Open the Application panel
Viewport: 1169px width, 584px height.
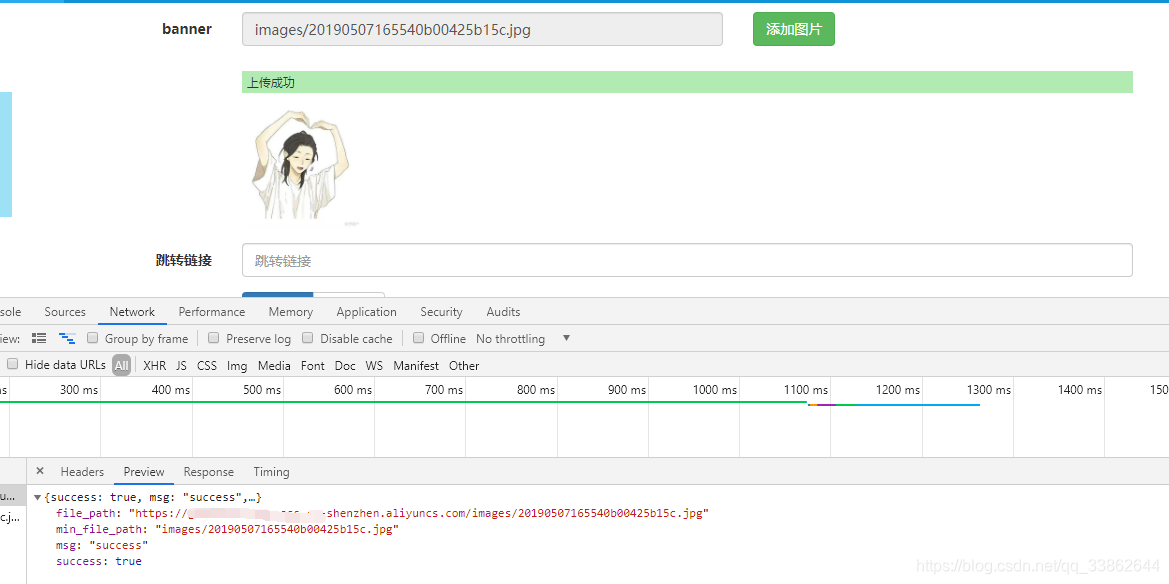click(x=366, y=311)
